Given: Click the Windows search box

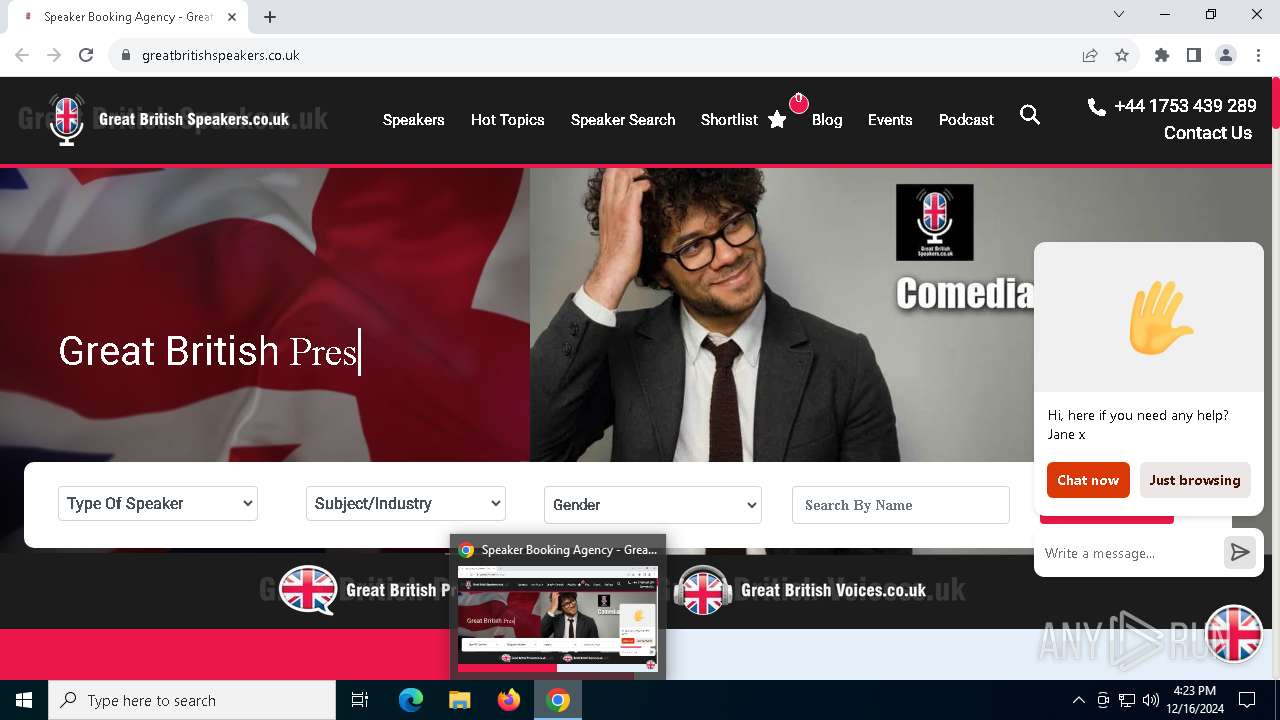Looking at the screenshot, I should (x=192, y=700).
